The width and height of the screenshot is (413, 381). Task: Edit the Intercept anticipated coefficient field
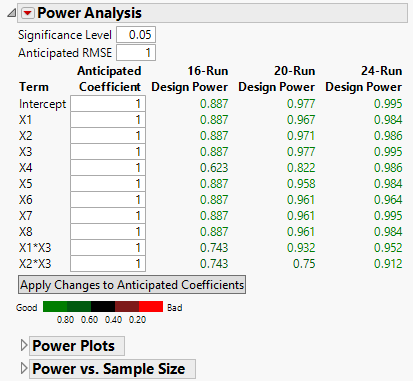108,104
